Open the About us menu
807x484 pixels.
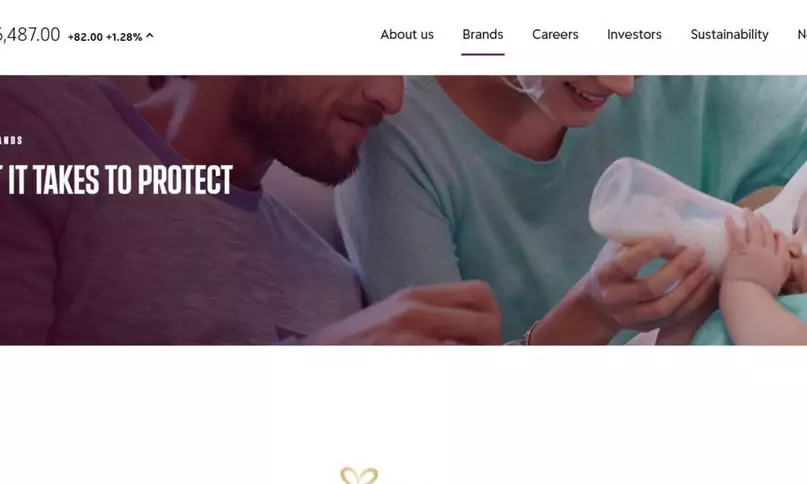407,34
